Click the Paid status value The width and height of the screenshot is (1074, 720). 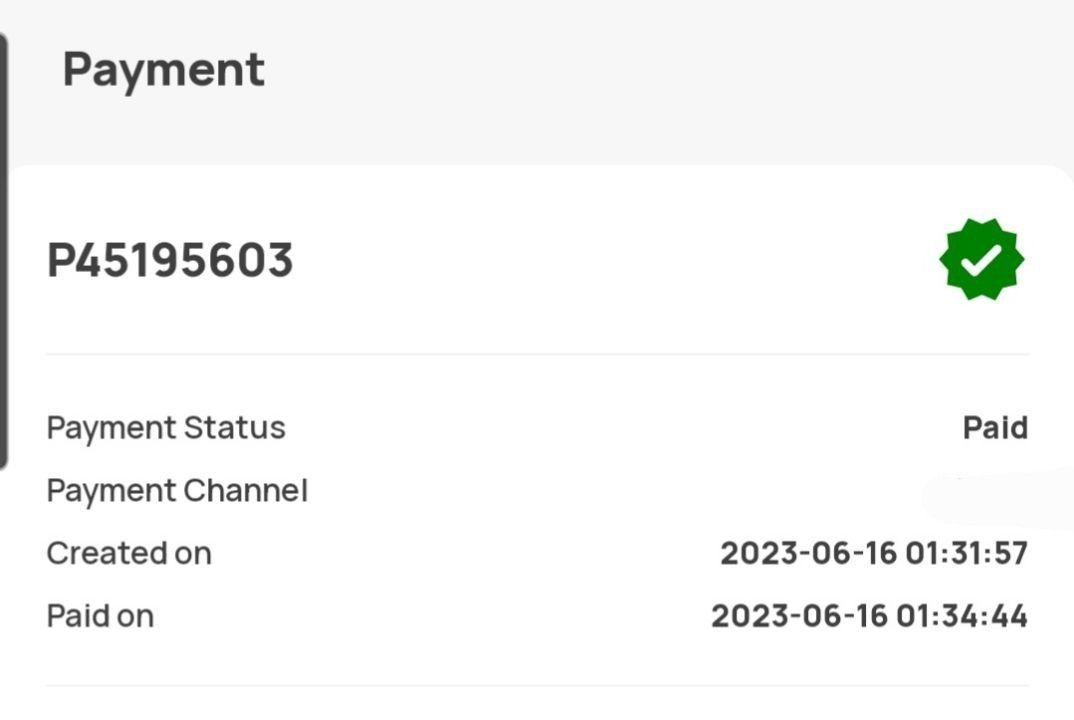point(995,428)
